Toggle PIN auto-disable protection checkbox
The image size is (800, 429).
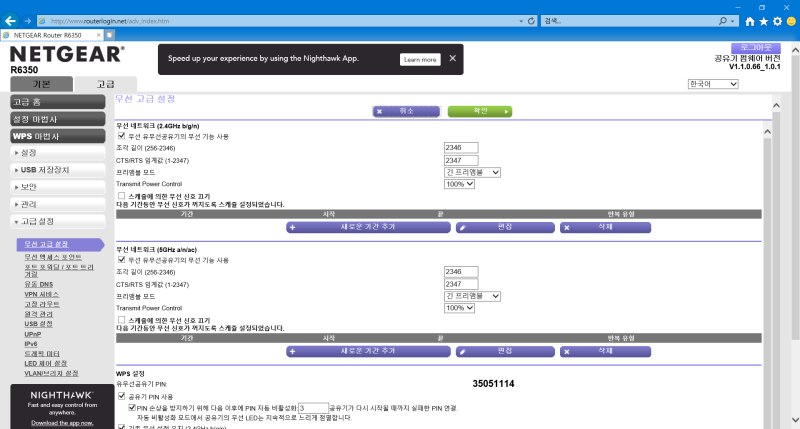(132, 408)
